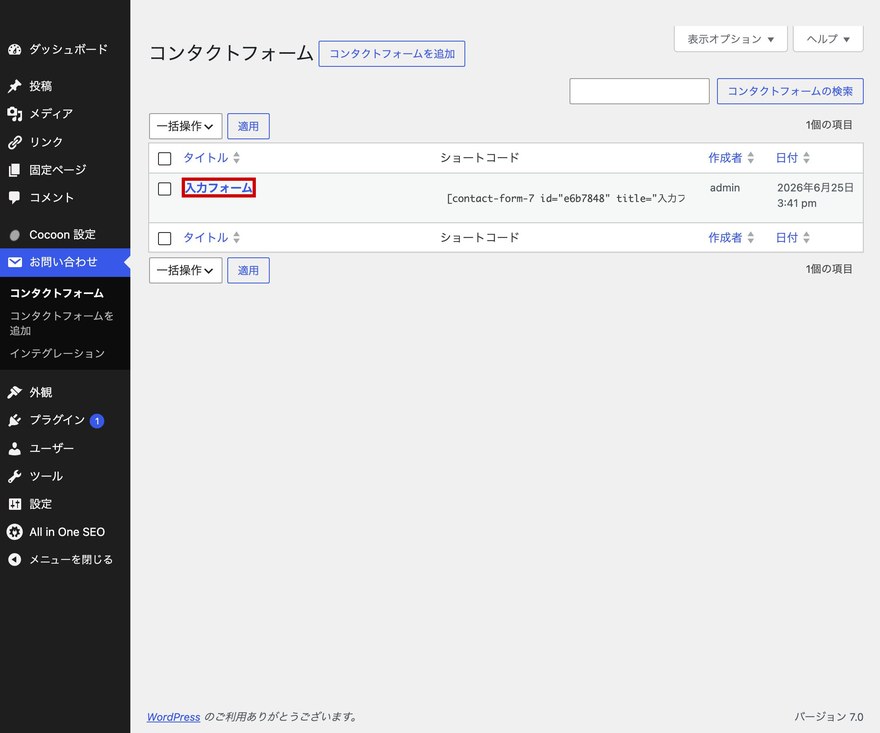Open インテグレーション submenu item
This screenshot has width=880, height=733.
(57, 353)
